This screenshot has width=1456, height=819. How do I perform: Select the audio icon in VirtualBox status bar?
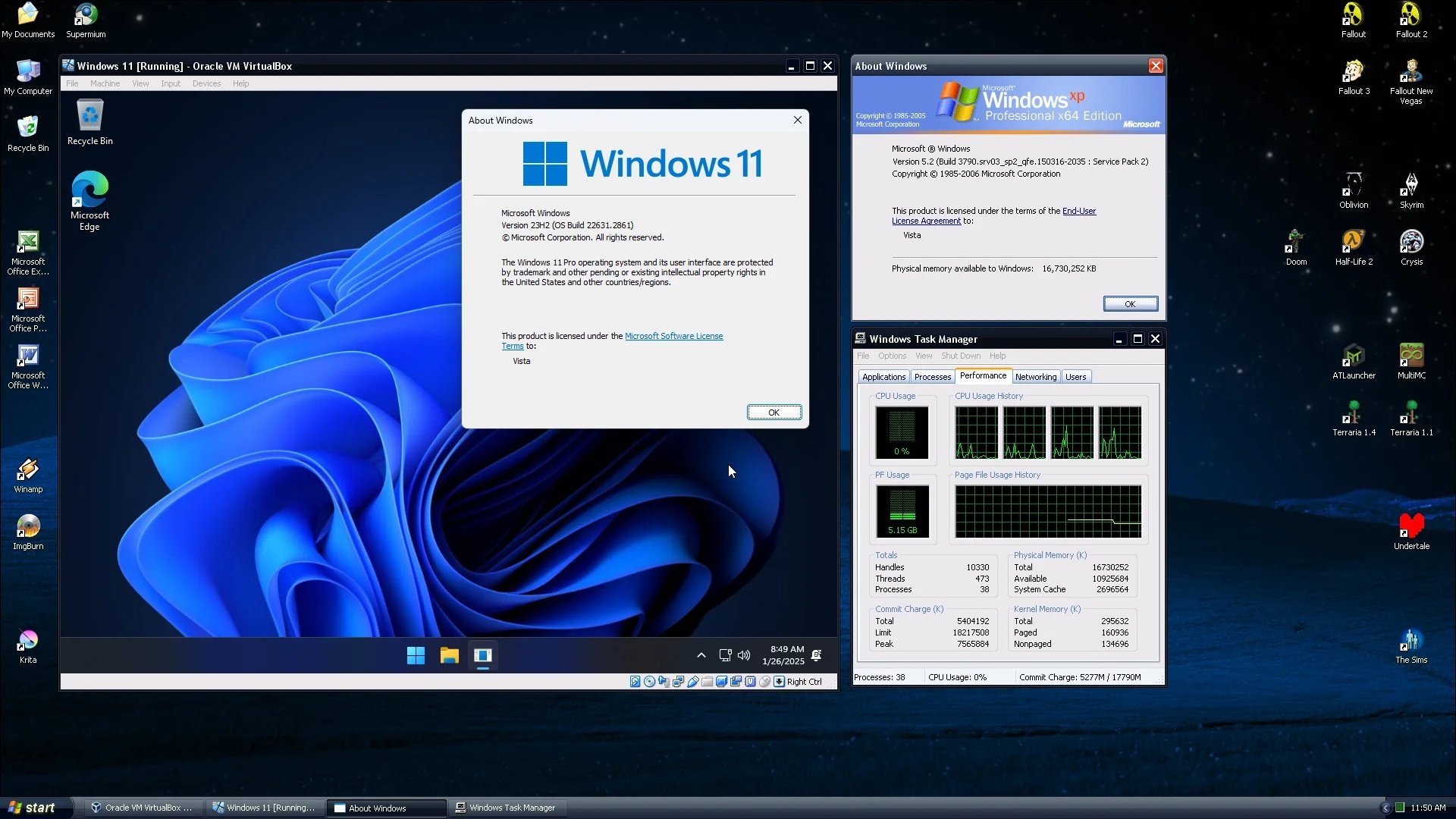[x=664, y=681]
